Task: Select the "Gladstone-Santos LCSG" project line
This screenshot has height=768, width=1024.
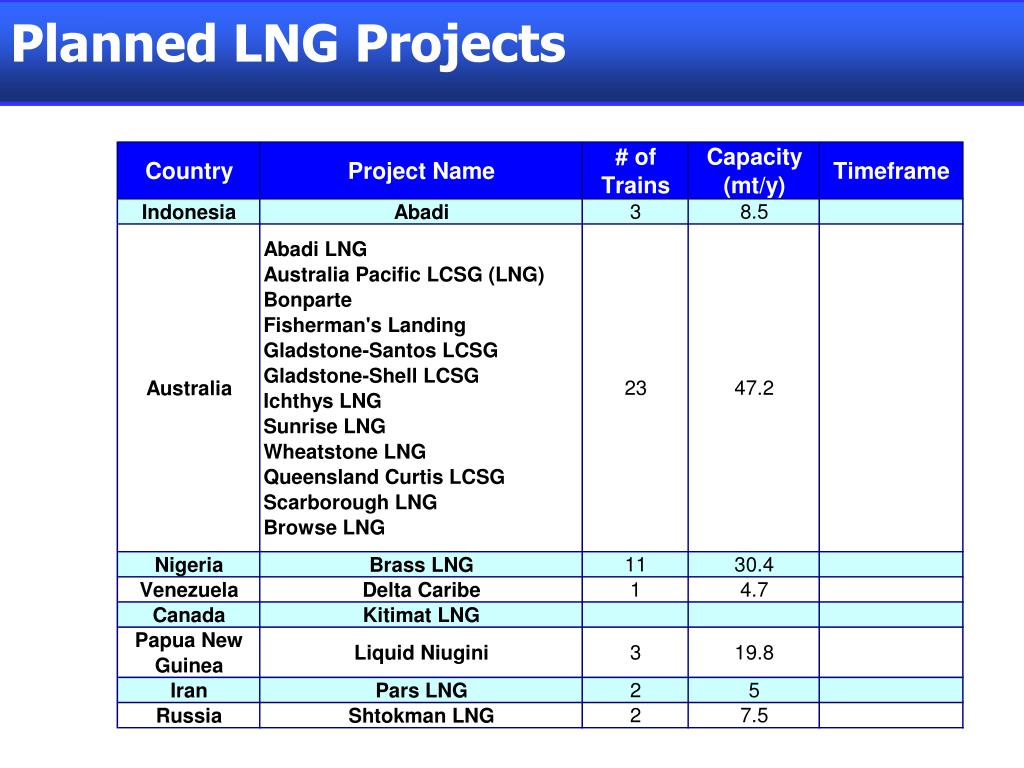Action: pos(381,350)
